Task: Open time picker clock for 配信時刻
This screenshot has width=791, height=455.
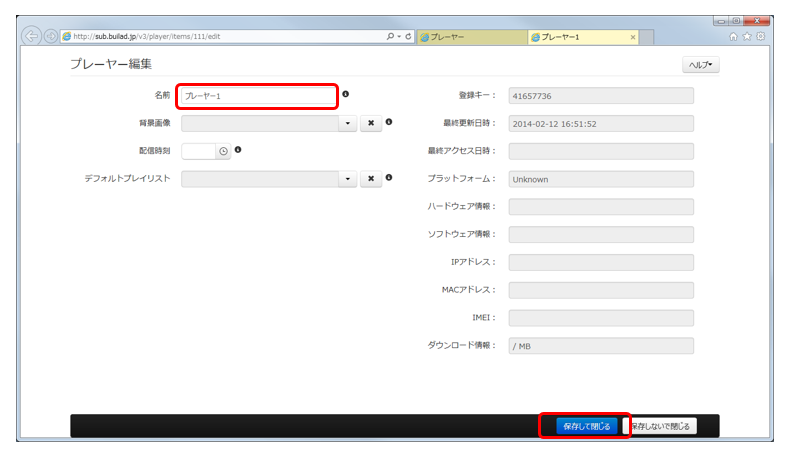Action: click(x=223, y=151)
